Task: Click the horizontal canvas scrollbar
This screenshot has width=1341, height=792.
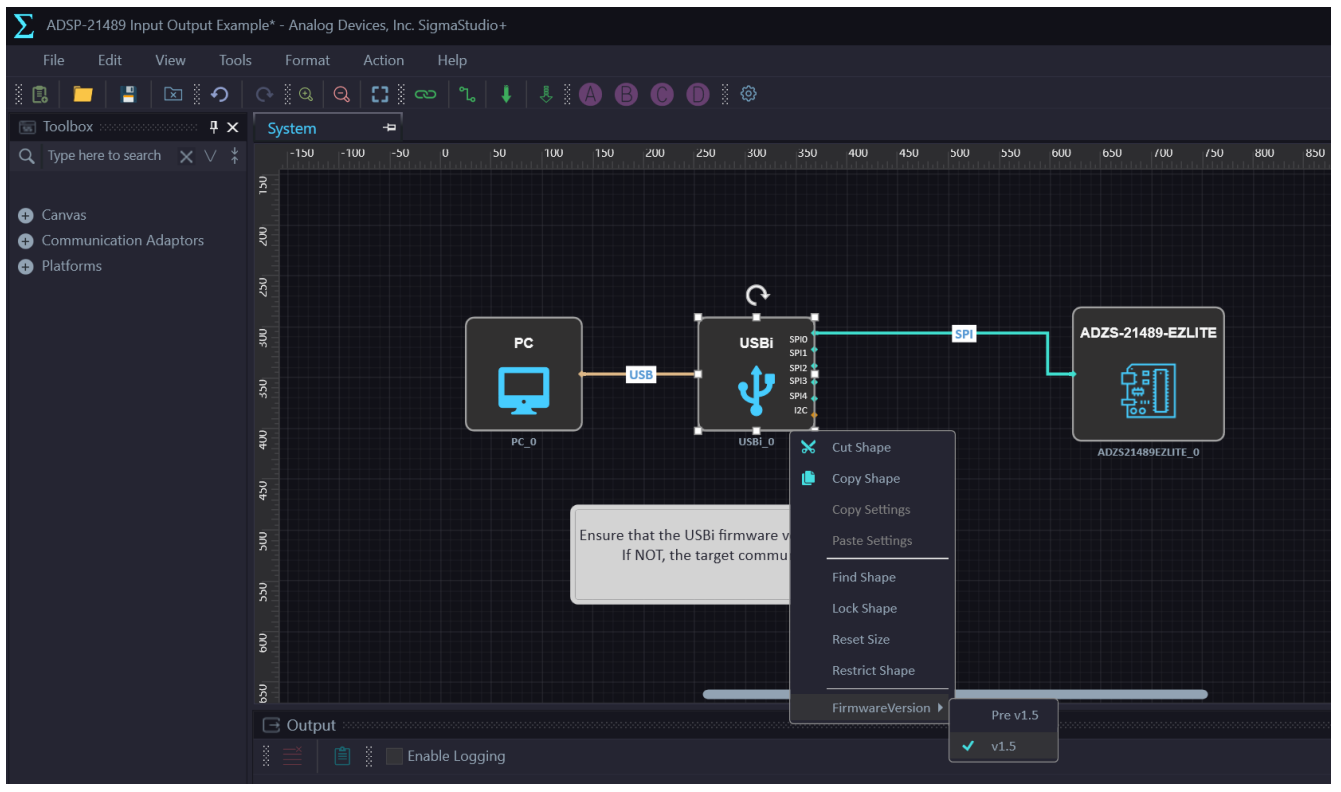Action: click(955, 693)
